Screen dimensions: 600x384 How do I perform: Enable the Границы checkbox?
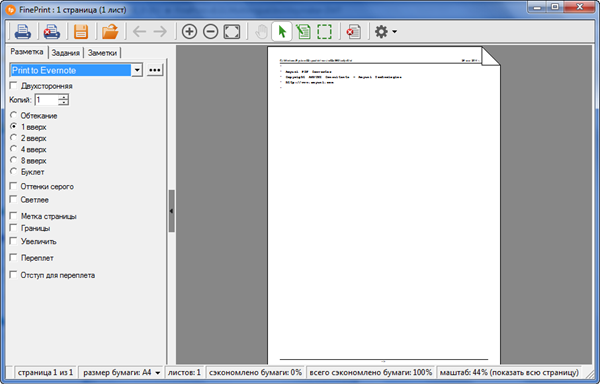(x=13, y=228)
